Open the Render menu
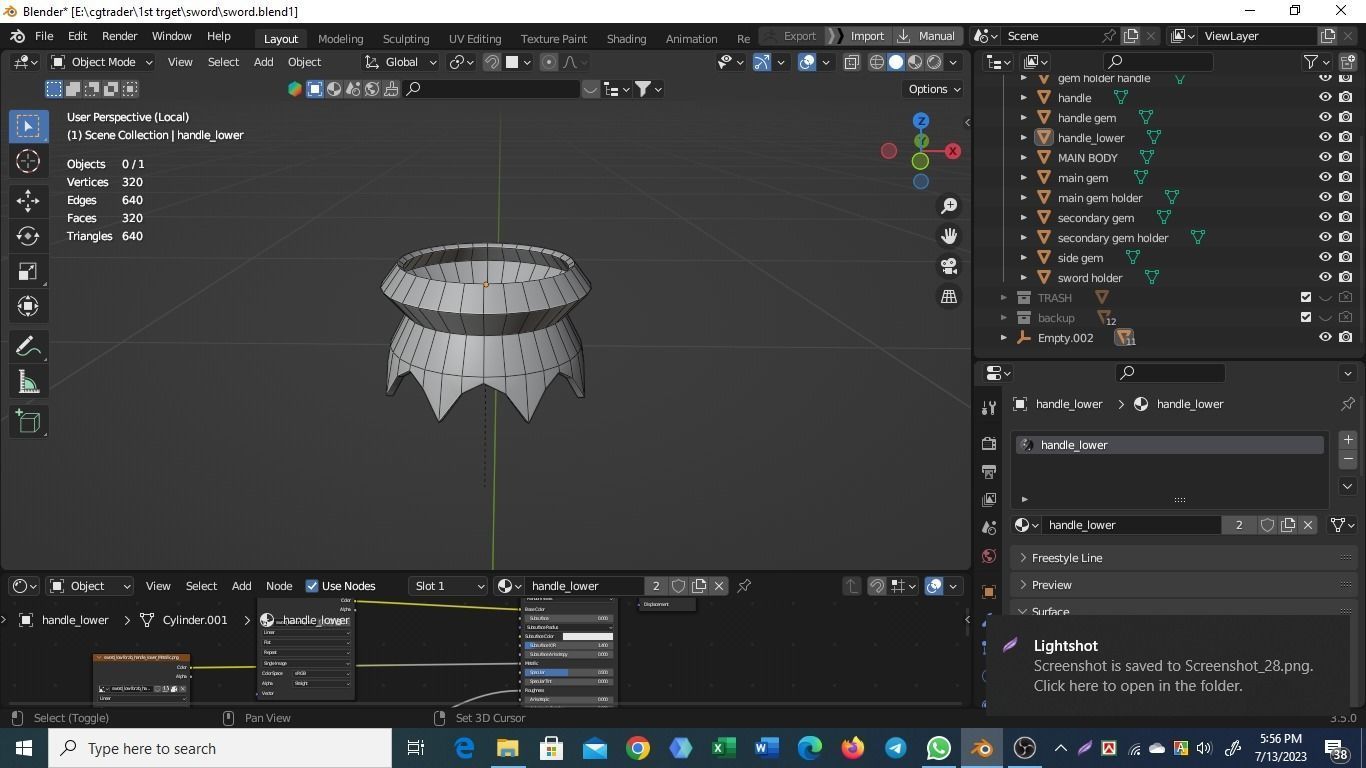 pos(119,36)
